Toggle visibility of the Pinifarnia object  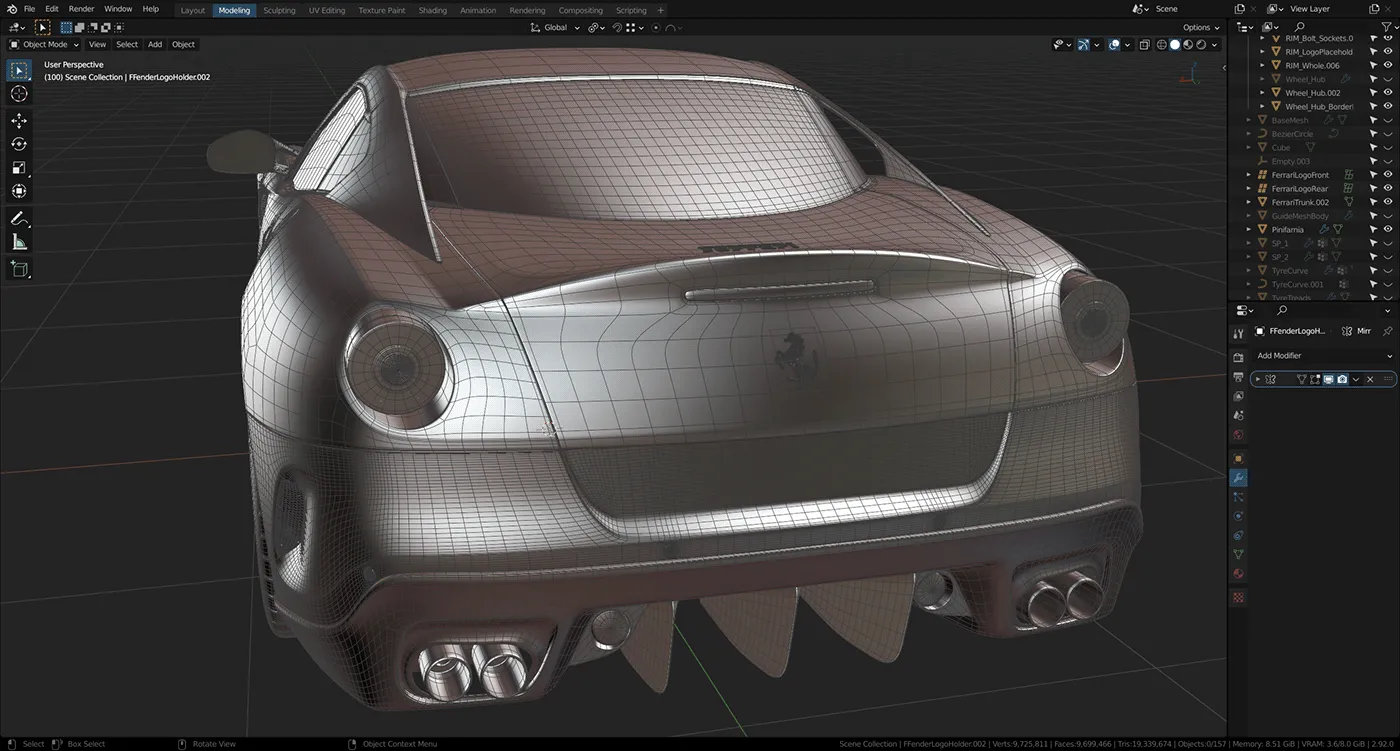pos(1387,229)
